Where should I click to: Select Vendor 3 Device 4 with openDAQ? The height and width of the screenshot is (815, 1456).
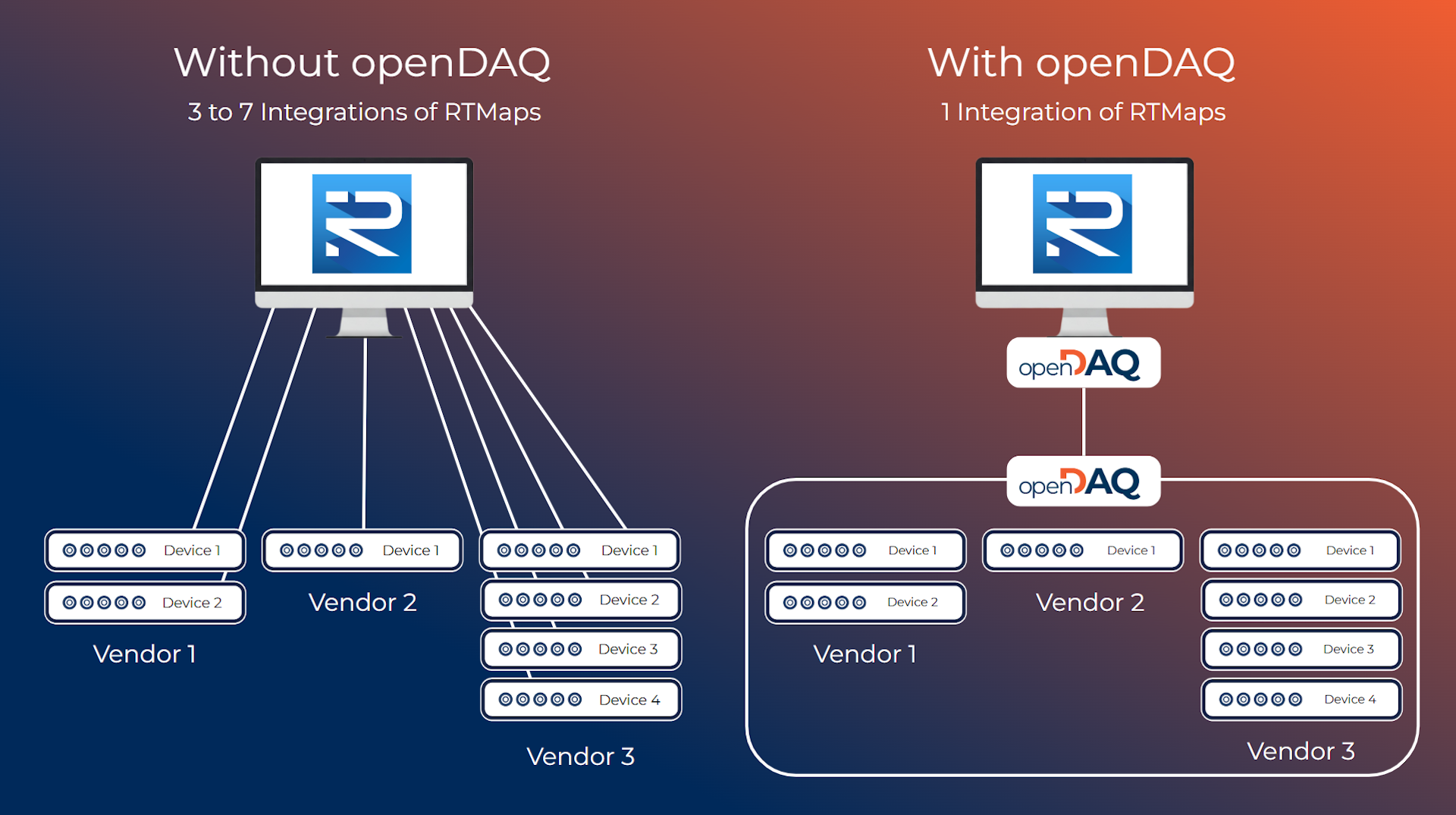(x=1301, y=700)
